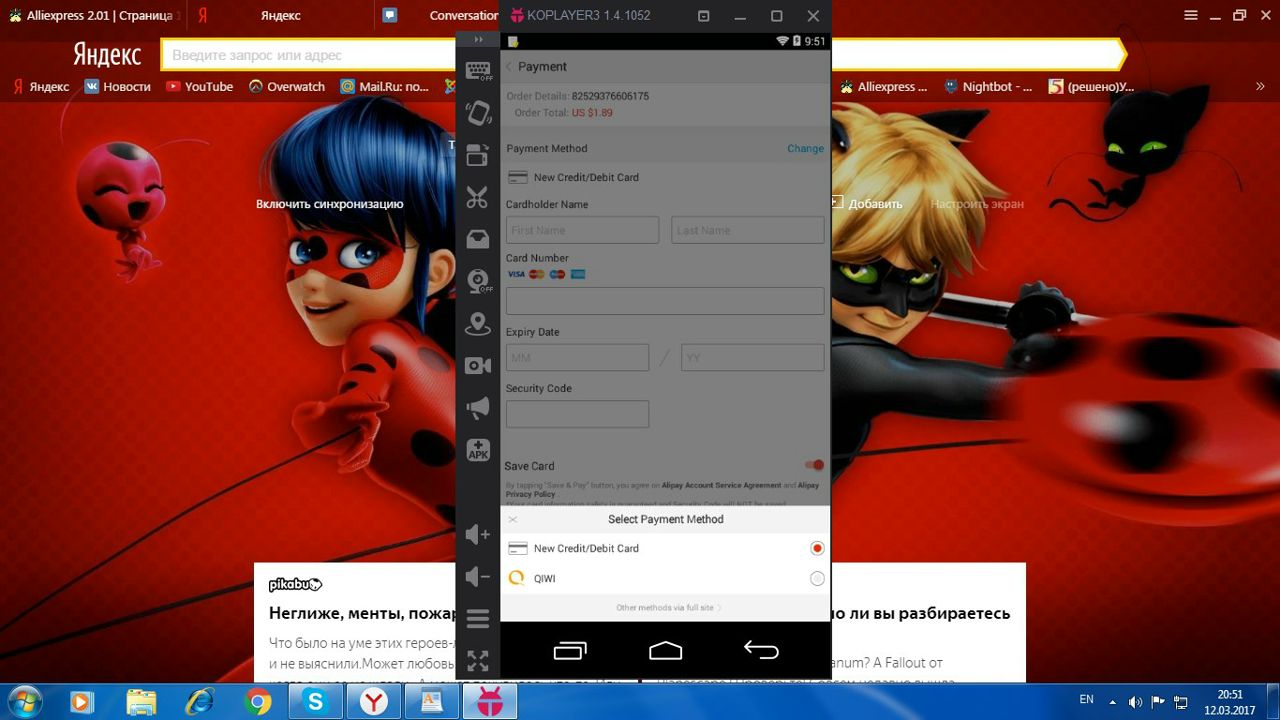
Task: Switch to the Aliexpress 2.01 browser tab
Action: 91,15
